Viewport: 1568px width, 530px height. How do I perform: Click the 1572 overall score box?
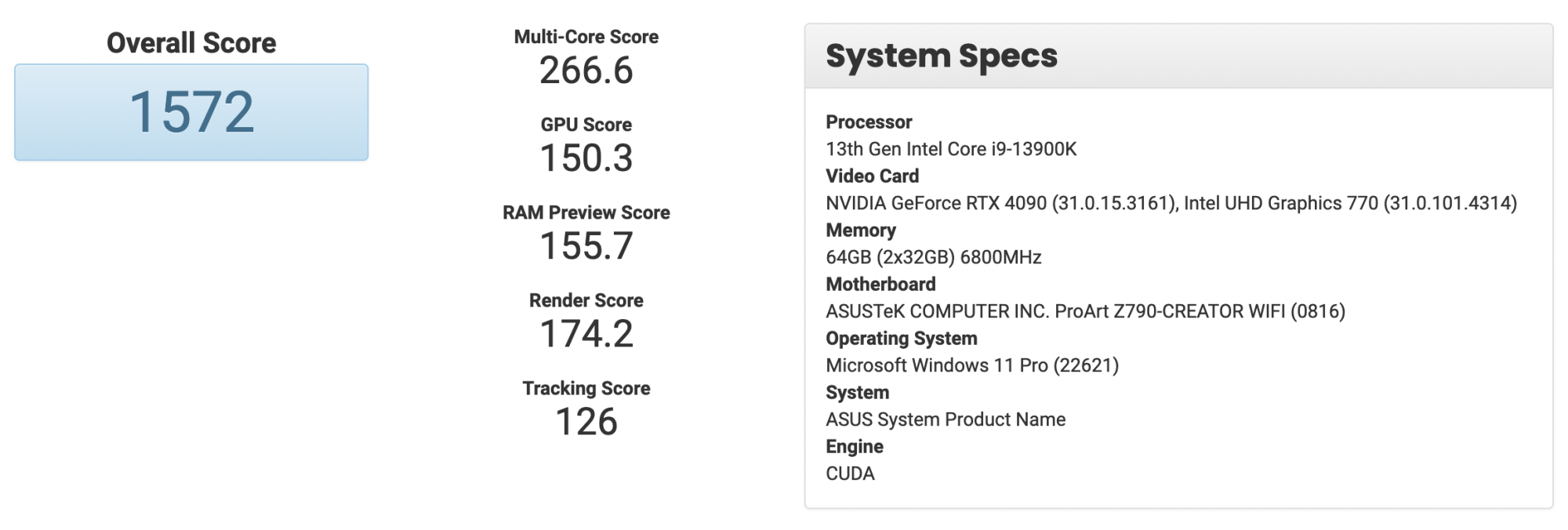191,112
